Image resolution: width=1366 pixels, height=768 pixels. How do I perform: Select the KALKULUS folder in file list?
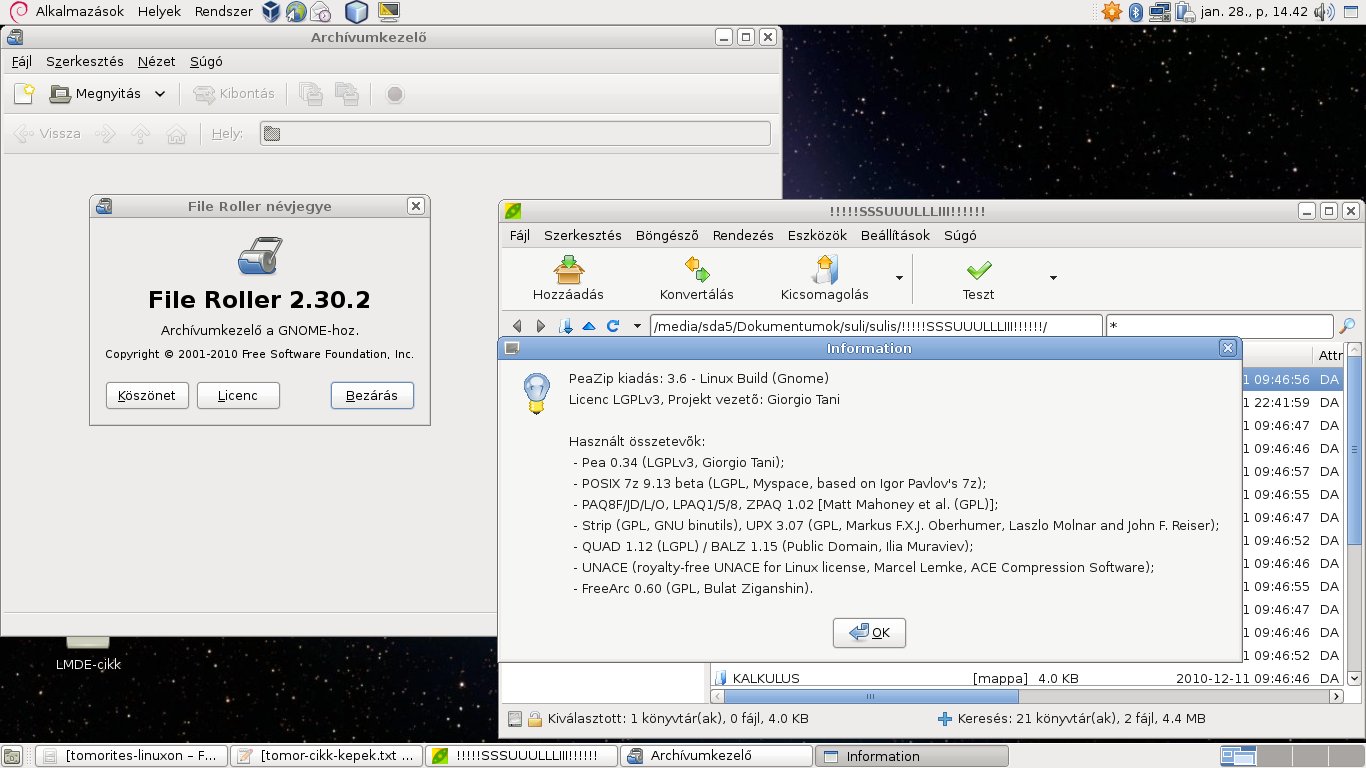tap(765, 678)
